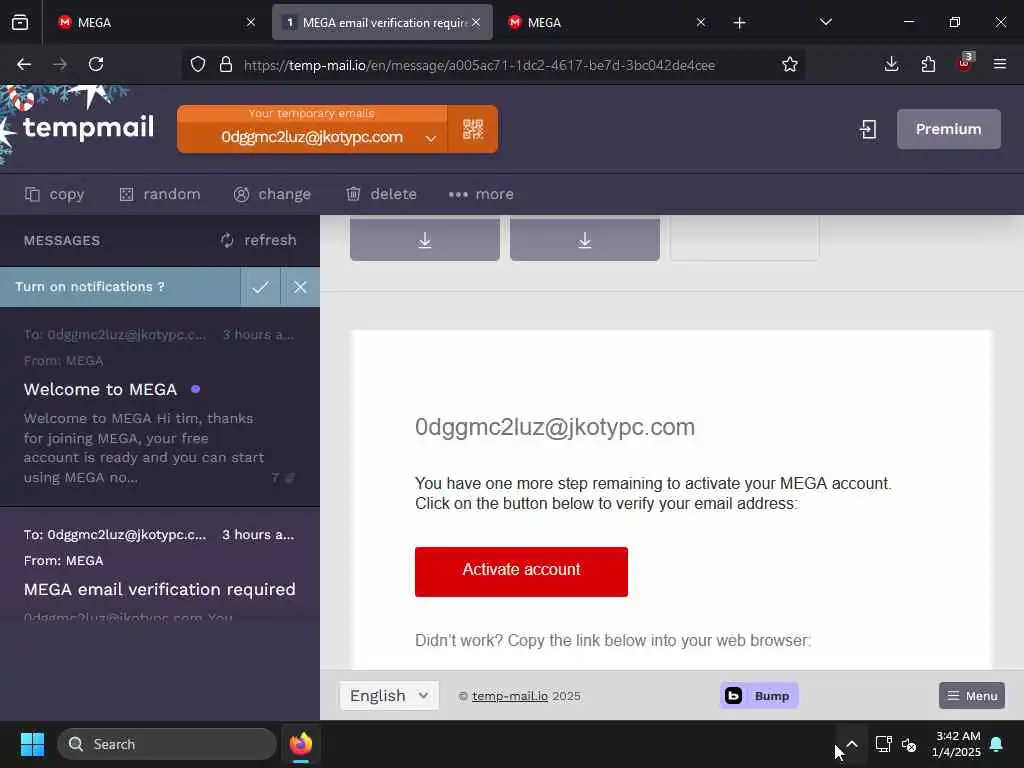1024x768 pixels.
Task: Click the taskbar Search box
Action: 167,744
